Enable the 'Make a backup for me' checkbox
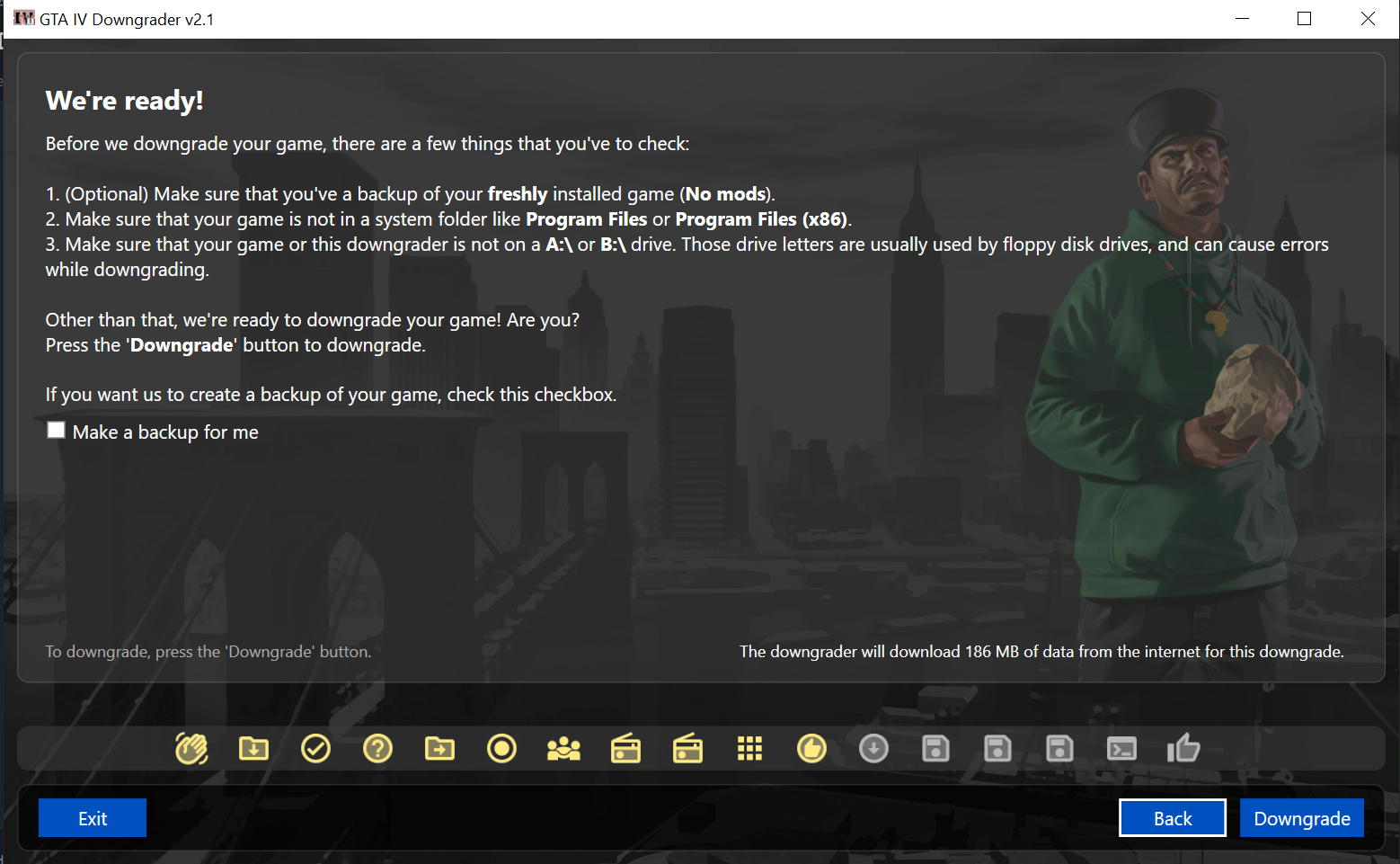The image size is (1400, 864). click(x=56, y=431)
